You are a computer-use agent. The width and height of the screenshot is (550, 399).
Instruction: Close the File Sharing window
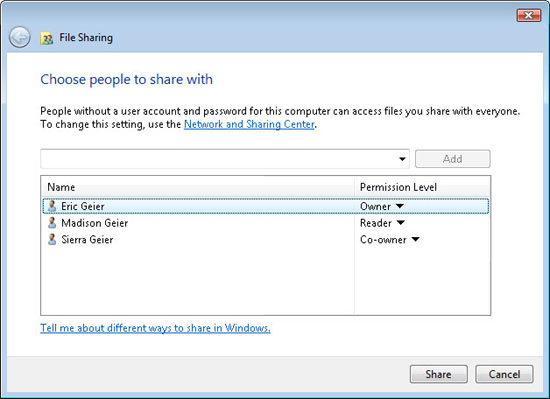coord(529,15)
